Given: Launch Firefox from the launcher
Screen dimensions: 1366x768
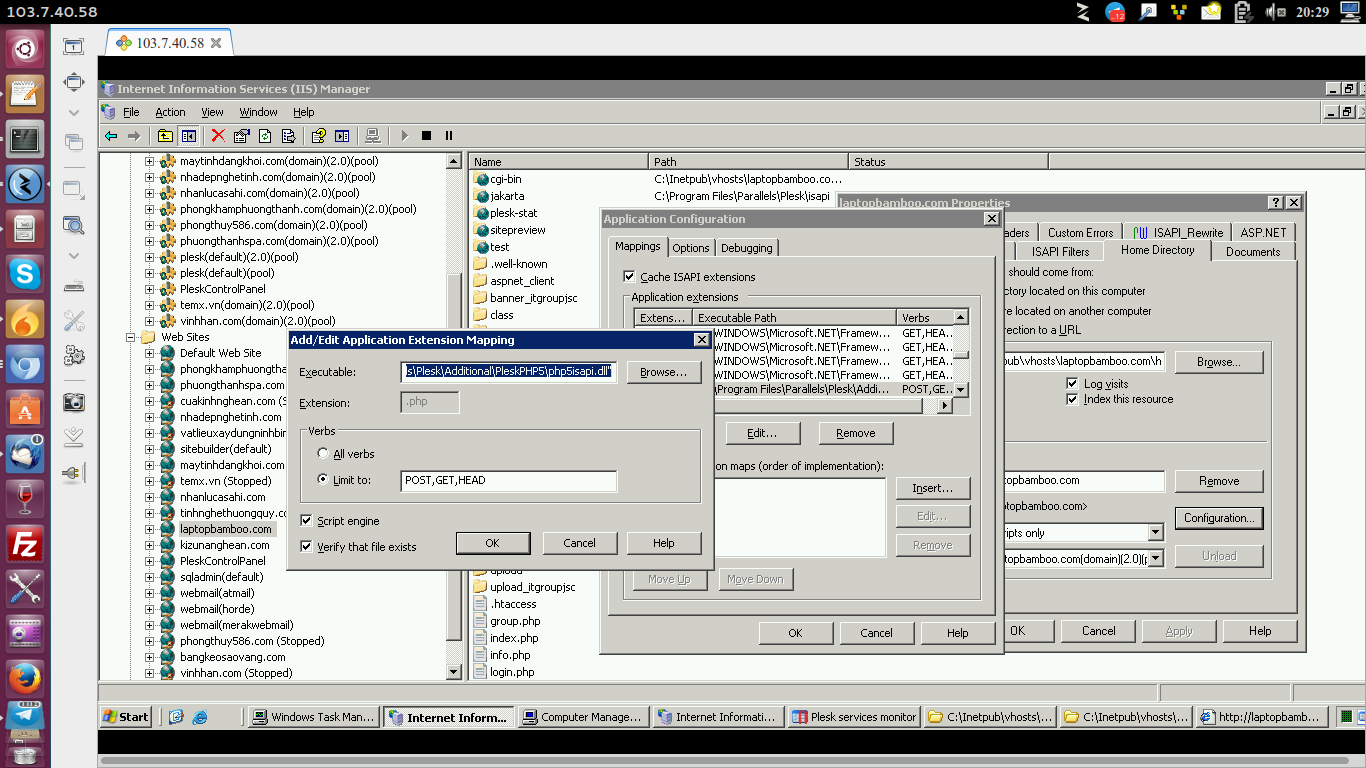Looking at the screenshot, I should coord(24,679).
